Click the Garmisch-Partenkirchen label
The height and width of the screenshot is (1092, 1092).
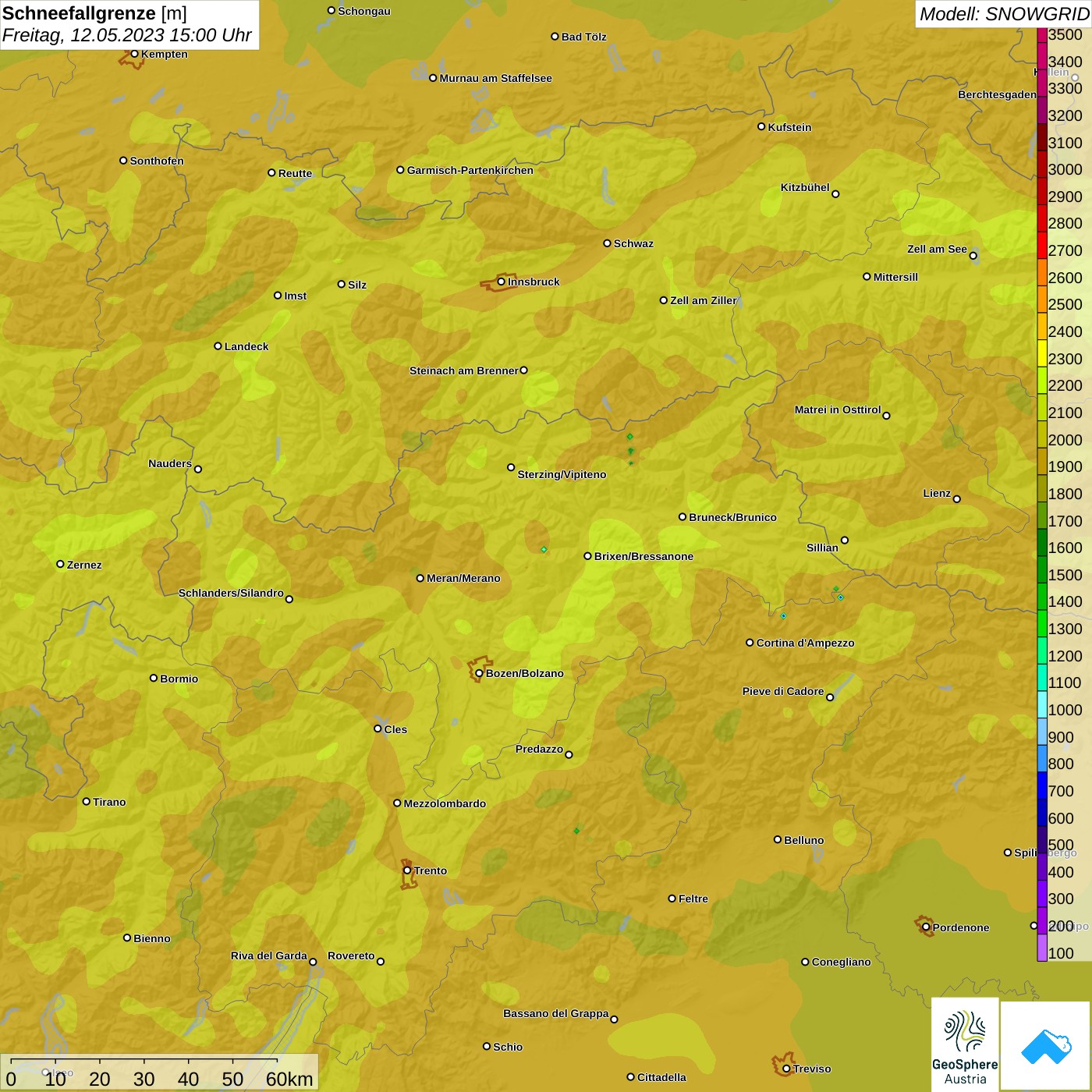coord(470,170)
